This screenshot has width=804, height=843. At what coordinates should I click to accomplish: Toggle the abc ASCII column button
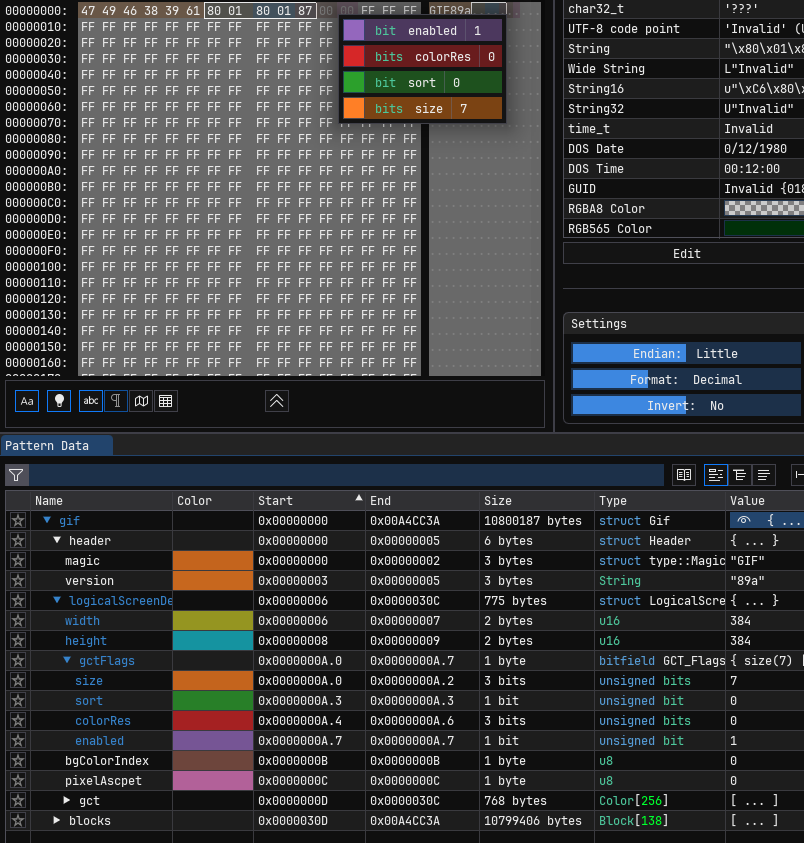pos(91,401)
